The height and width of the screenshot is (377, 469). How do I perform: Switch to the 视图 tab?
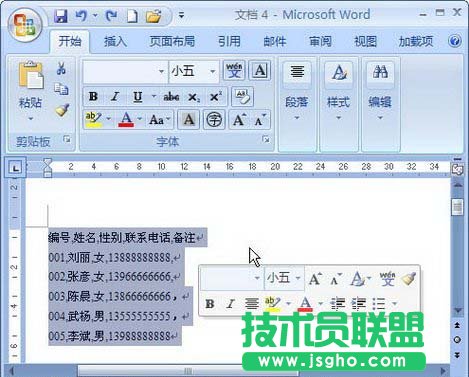point(365,41)
